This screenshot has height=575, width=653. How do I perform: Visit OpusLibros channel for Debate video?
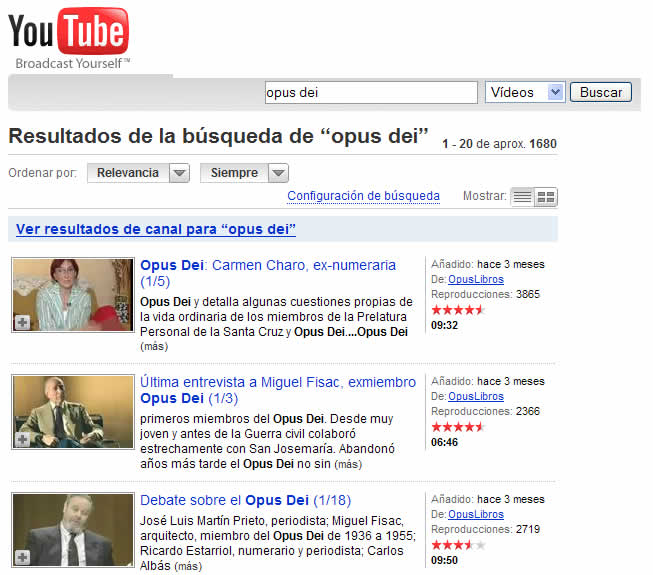click(476, 515)
